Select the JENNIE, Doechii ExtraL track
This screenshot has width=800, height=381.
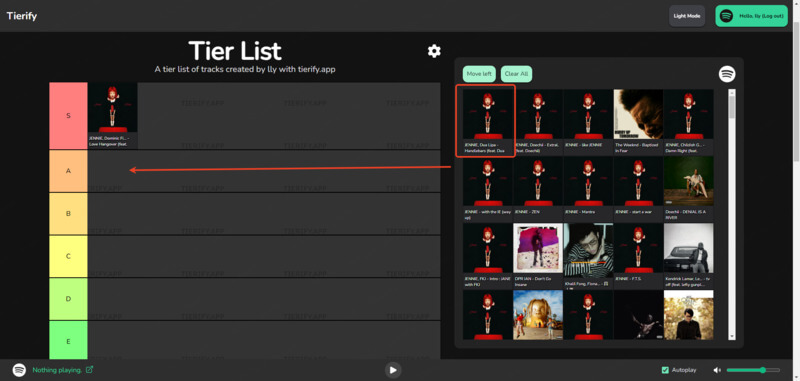(x=538, y=122)
